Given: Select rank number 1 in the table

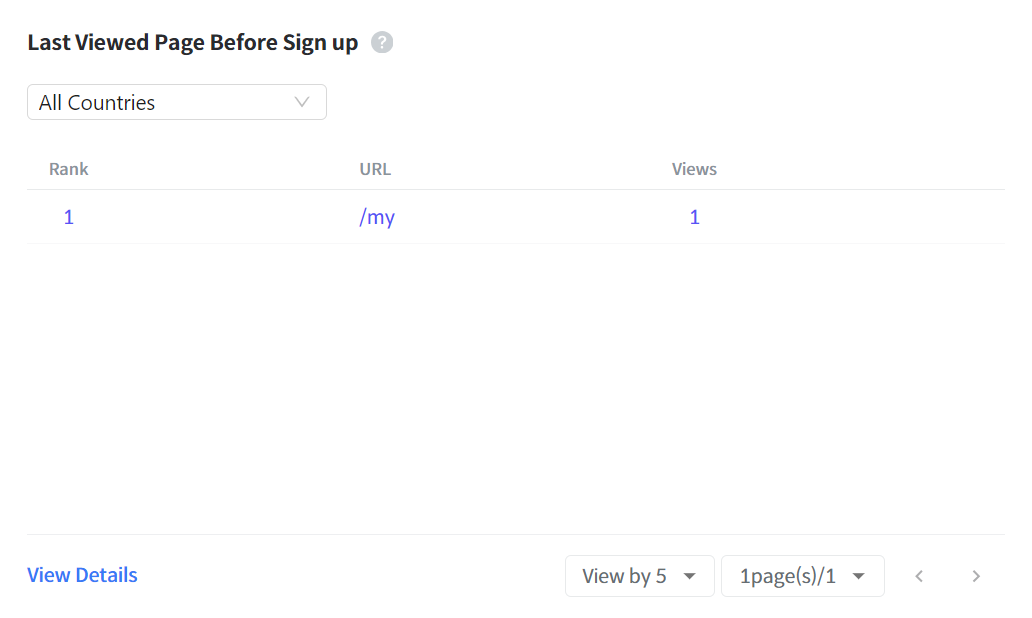Looking at the screenshot, I should pyautogui.click(x=68, y=217).
